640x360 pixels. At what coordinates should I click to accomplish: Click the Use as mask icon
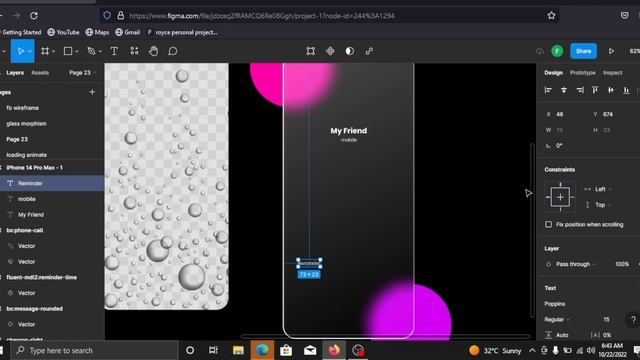350,51
